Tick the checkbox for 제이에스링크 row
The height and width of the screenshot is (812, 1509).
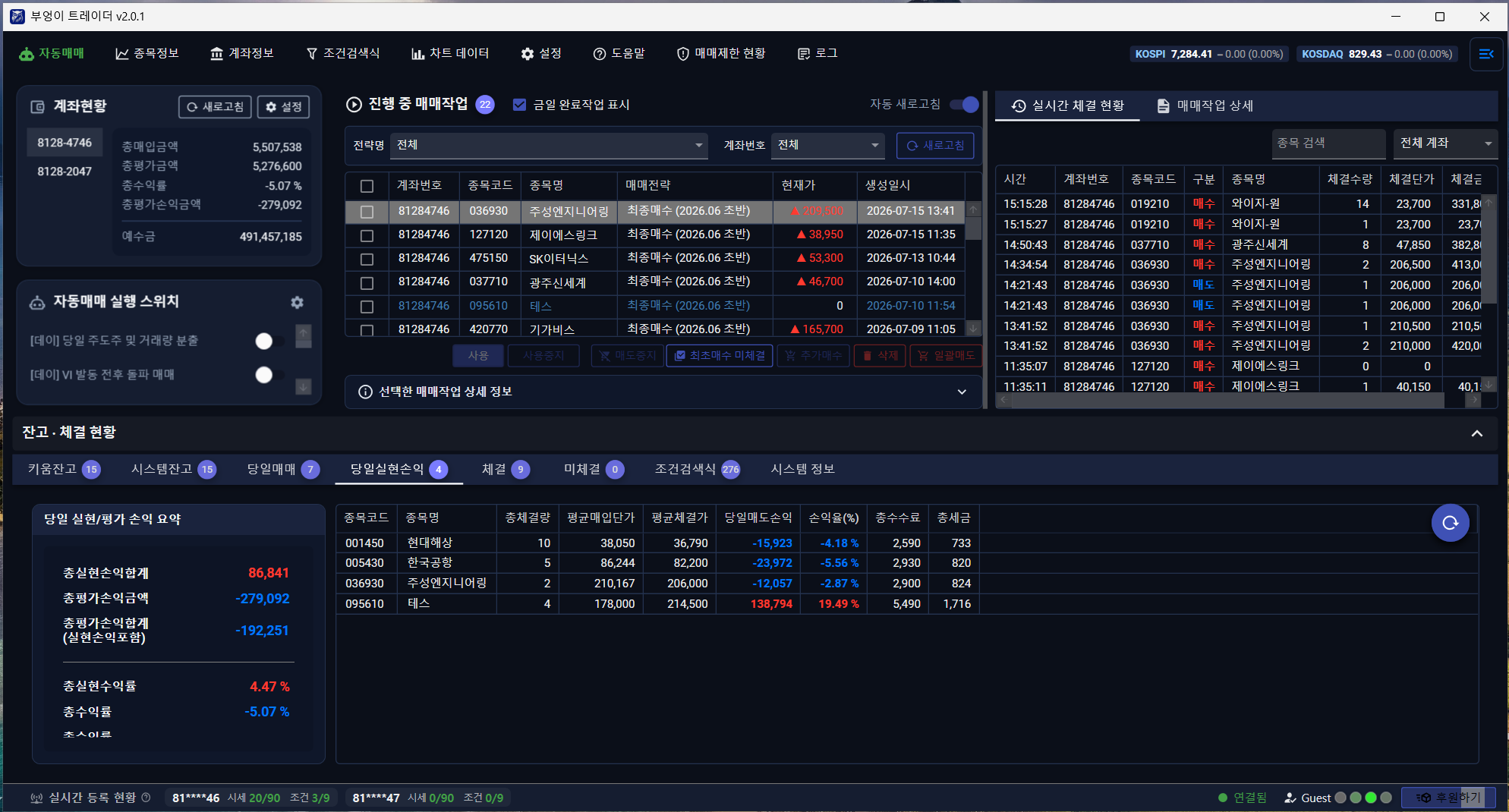[367, 235]
